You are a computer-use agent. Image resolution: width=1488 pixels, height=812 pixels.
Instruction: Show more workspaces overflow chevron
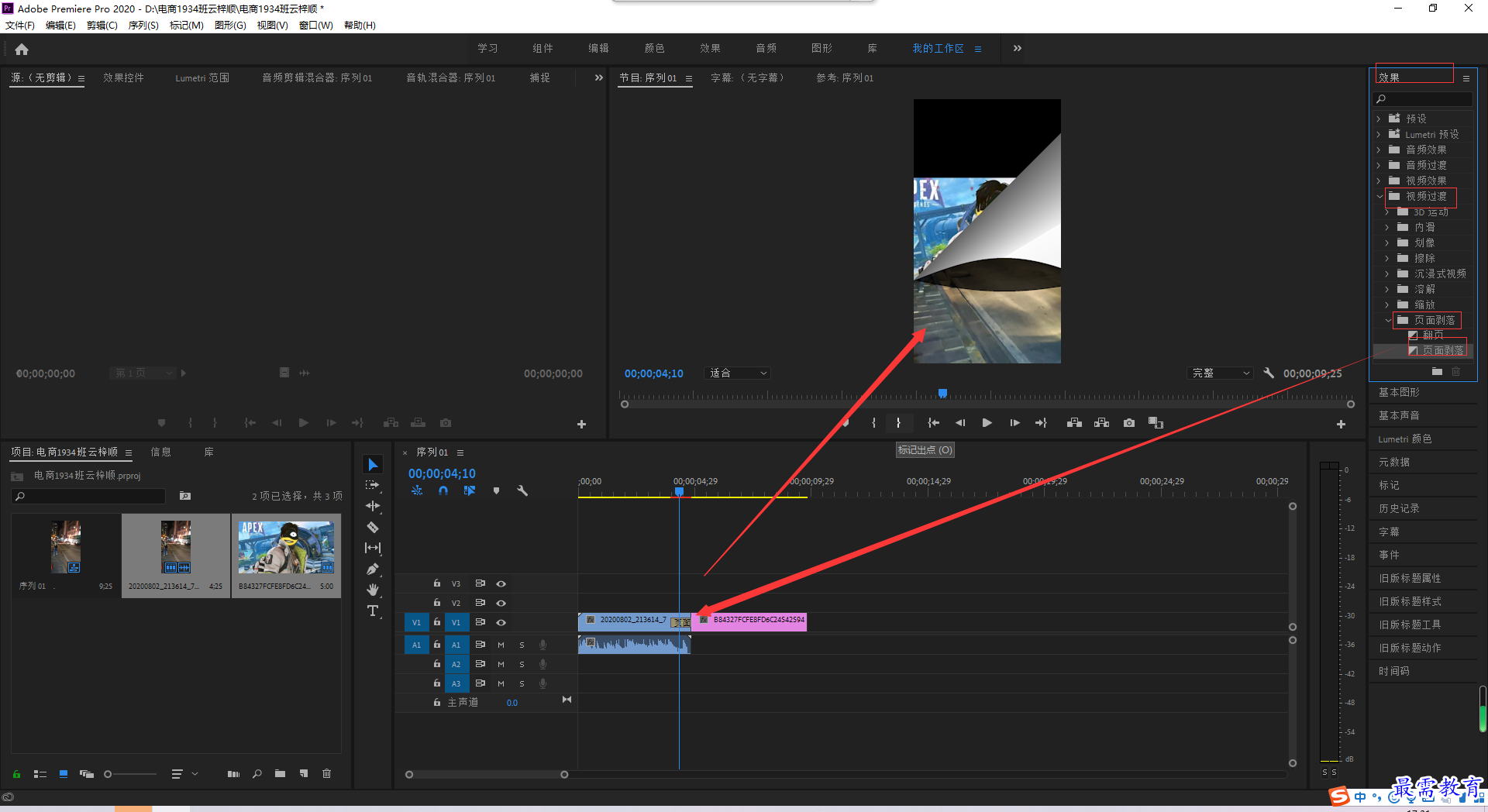(1017, 48)
